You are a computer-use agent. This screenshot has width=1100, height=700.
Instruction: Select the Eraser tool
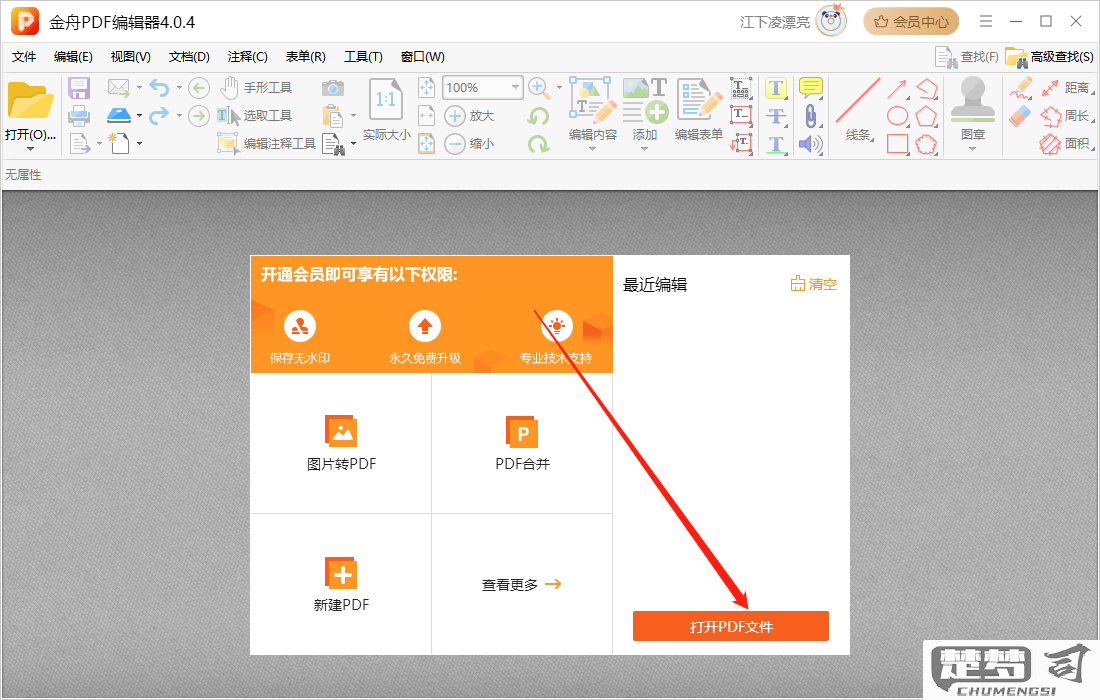1021,116
